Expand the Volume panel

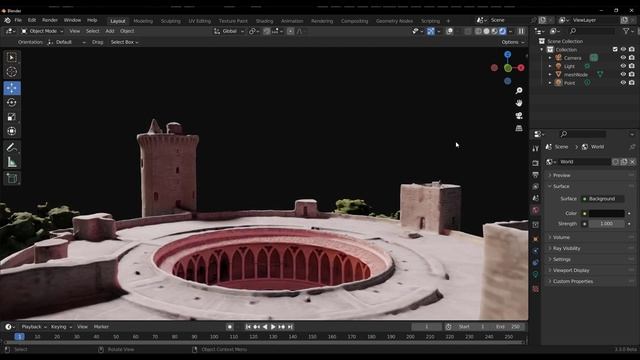tap(589, 237)
